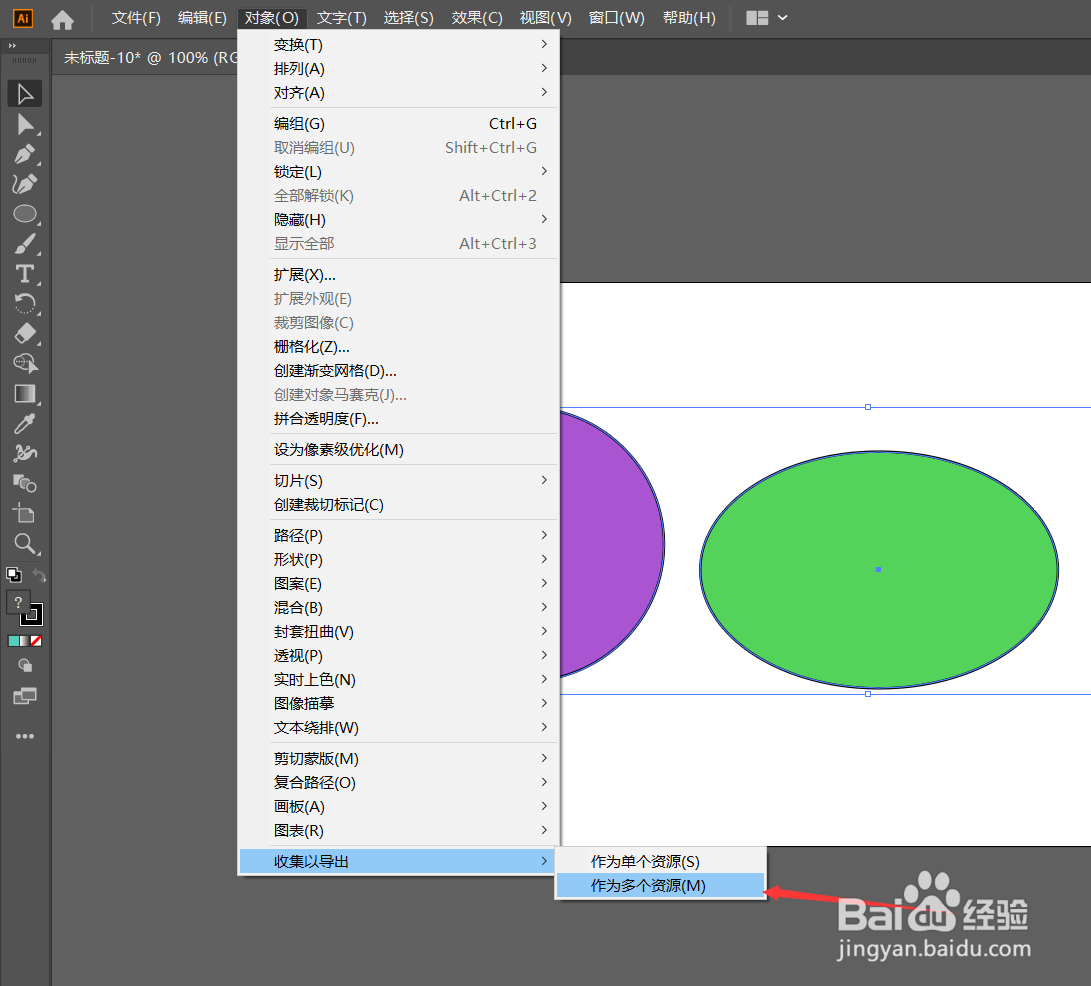
Task: Select the Pen tool
Action: (25, 154)
